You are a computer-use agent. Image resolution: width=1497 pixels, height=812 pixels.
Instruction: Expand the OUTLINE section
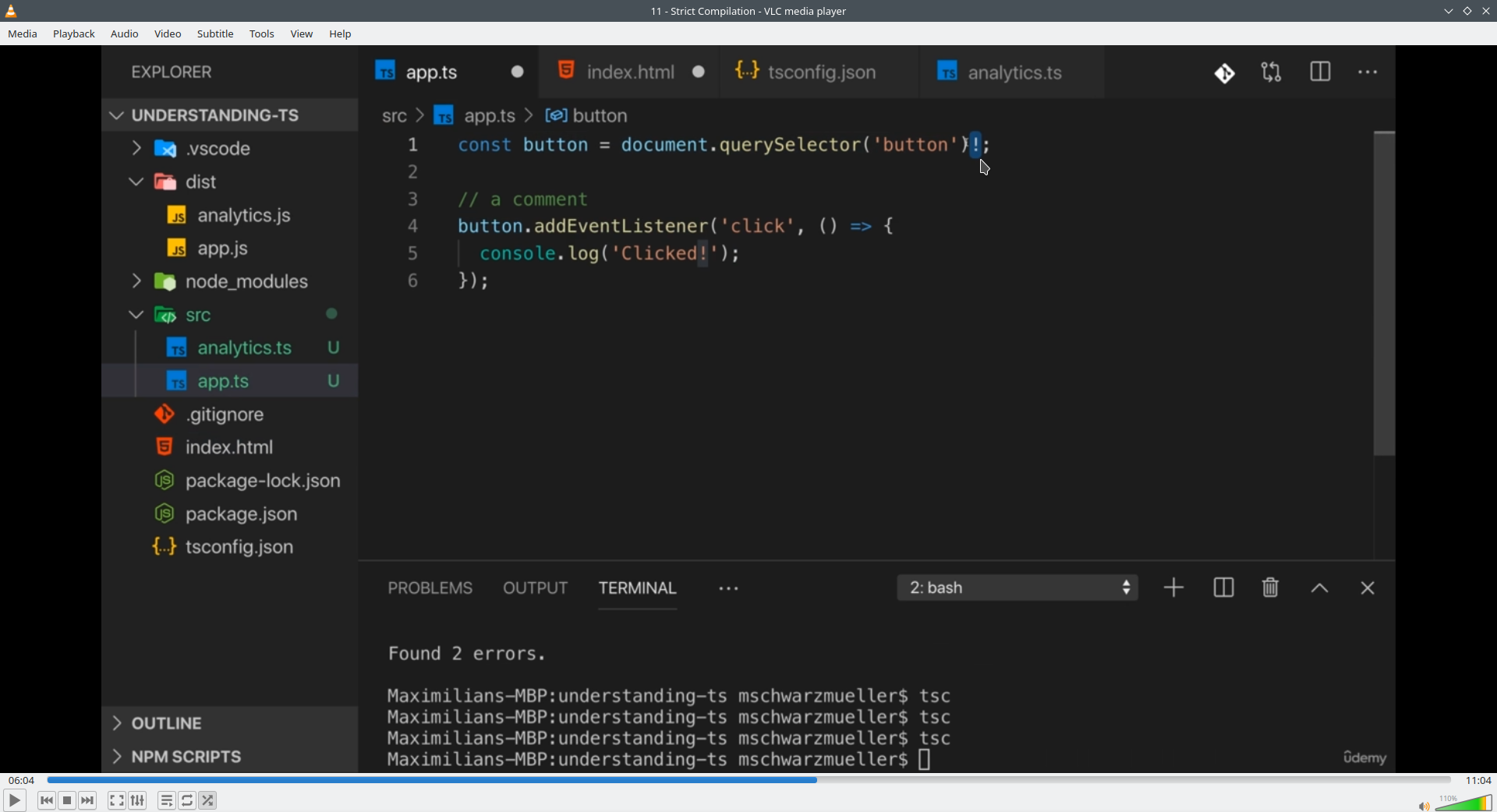click(x=230, y=723)
